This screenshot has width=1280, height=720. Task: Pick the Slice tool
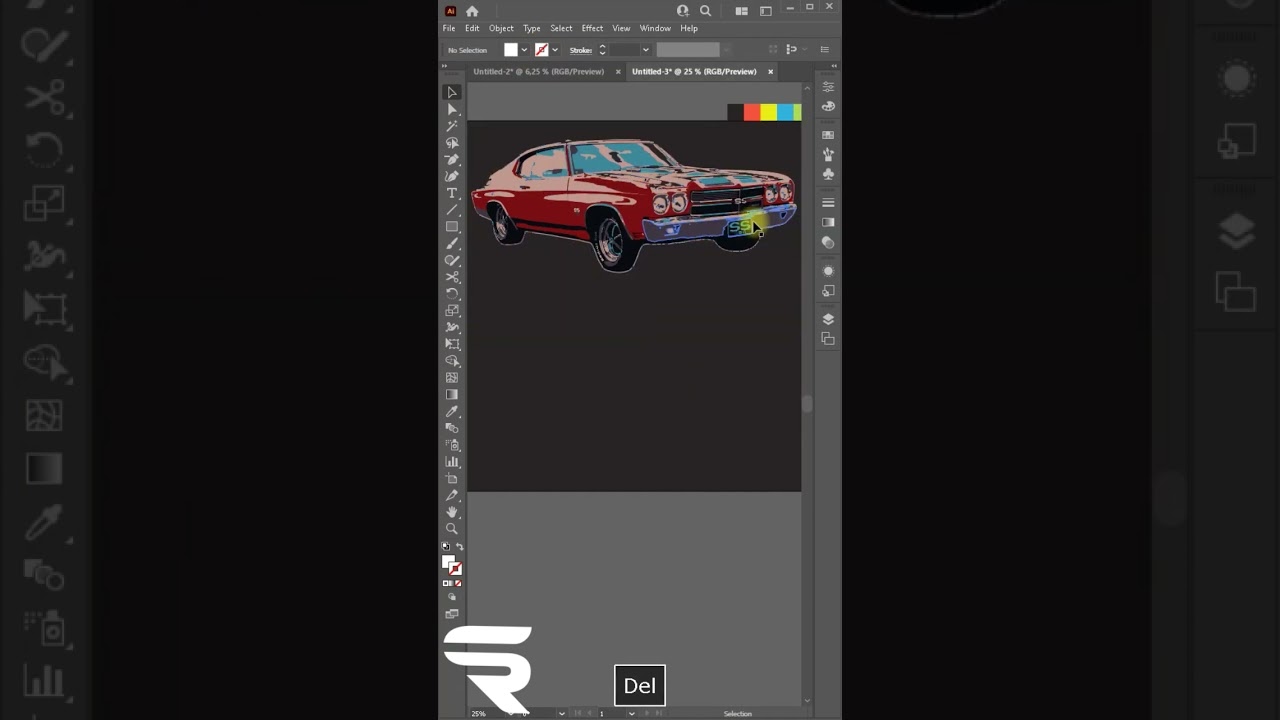coord(452,495)
